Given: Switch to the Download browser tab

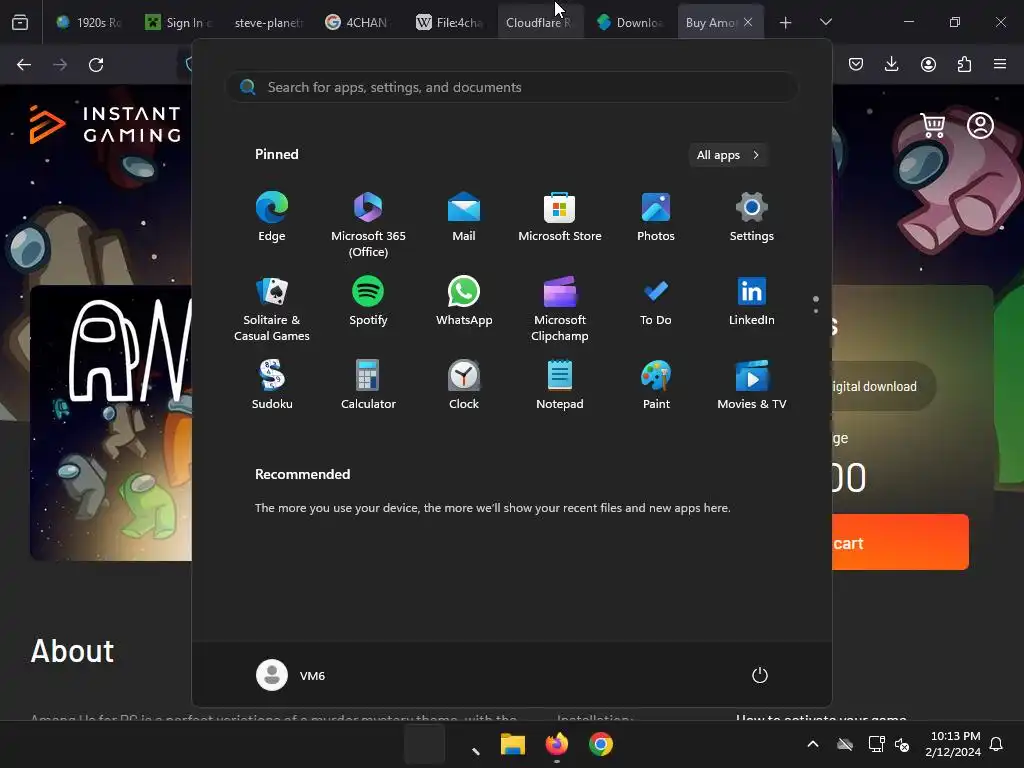Looking at the screenshot, I should pos(630,22).
